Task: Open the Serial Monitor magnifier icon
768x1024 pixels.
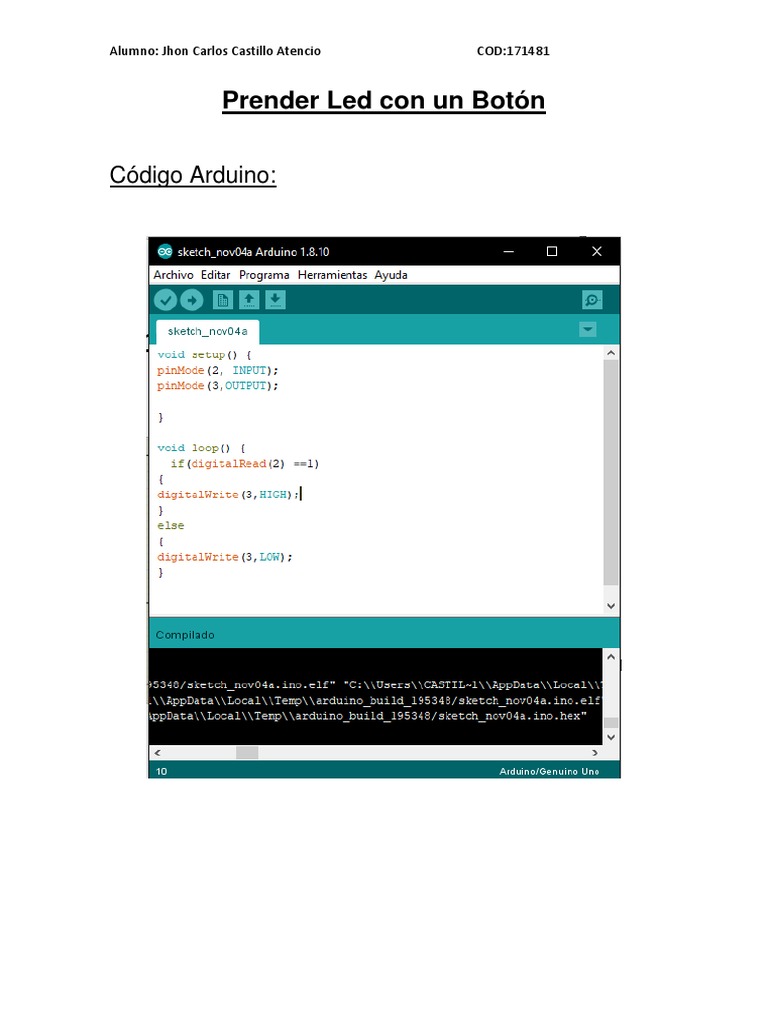Action: coord(592,300)
